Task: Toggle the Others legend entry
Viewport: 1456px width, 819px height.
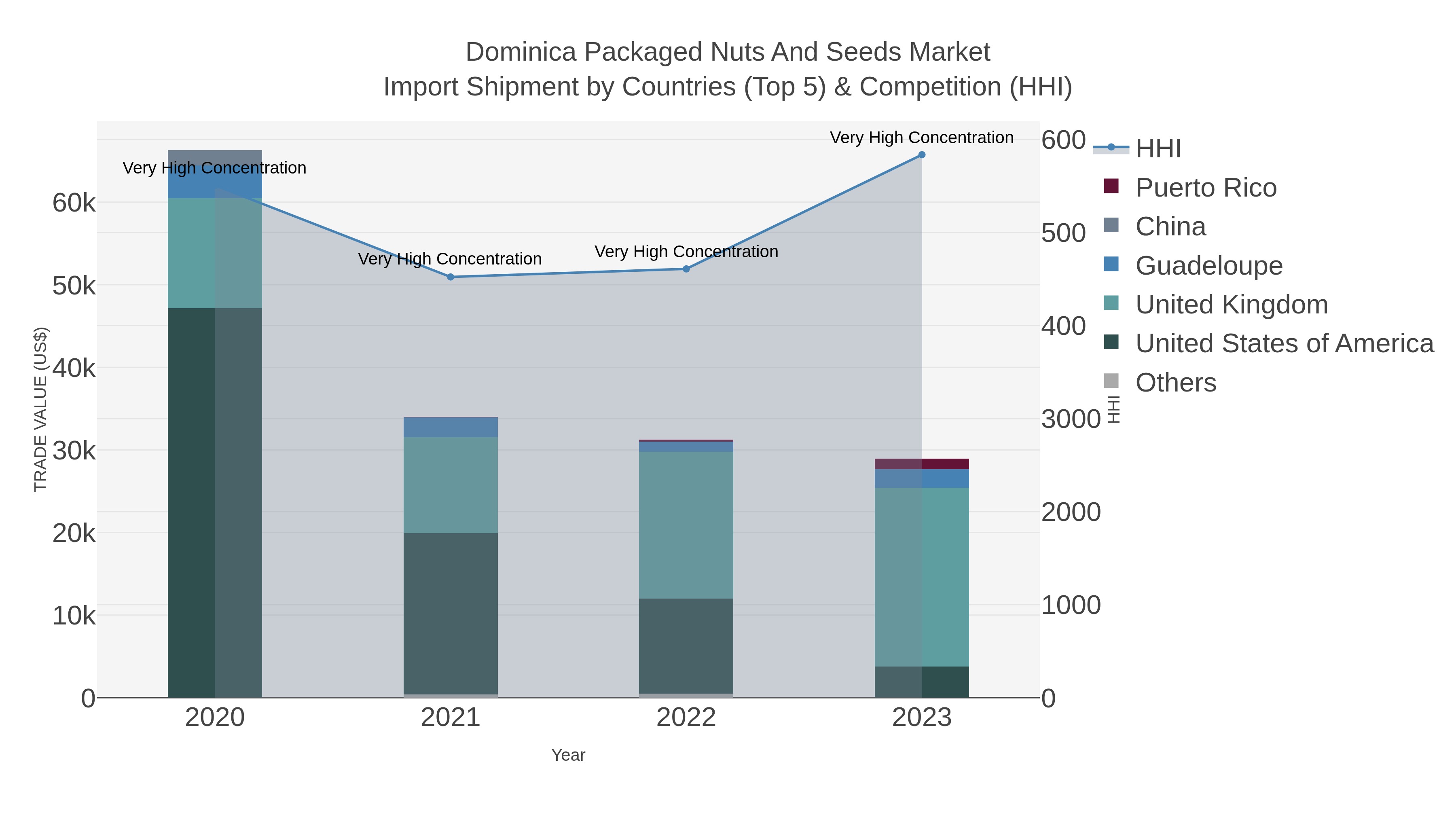Action: point(1160,382)
